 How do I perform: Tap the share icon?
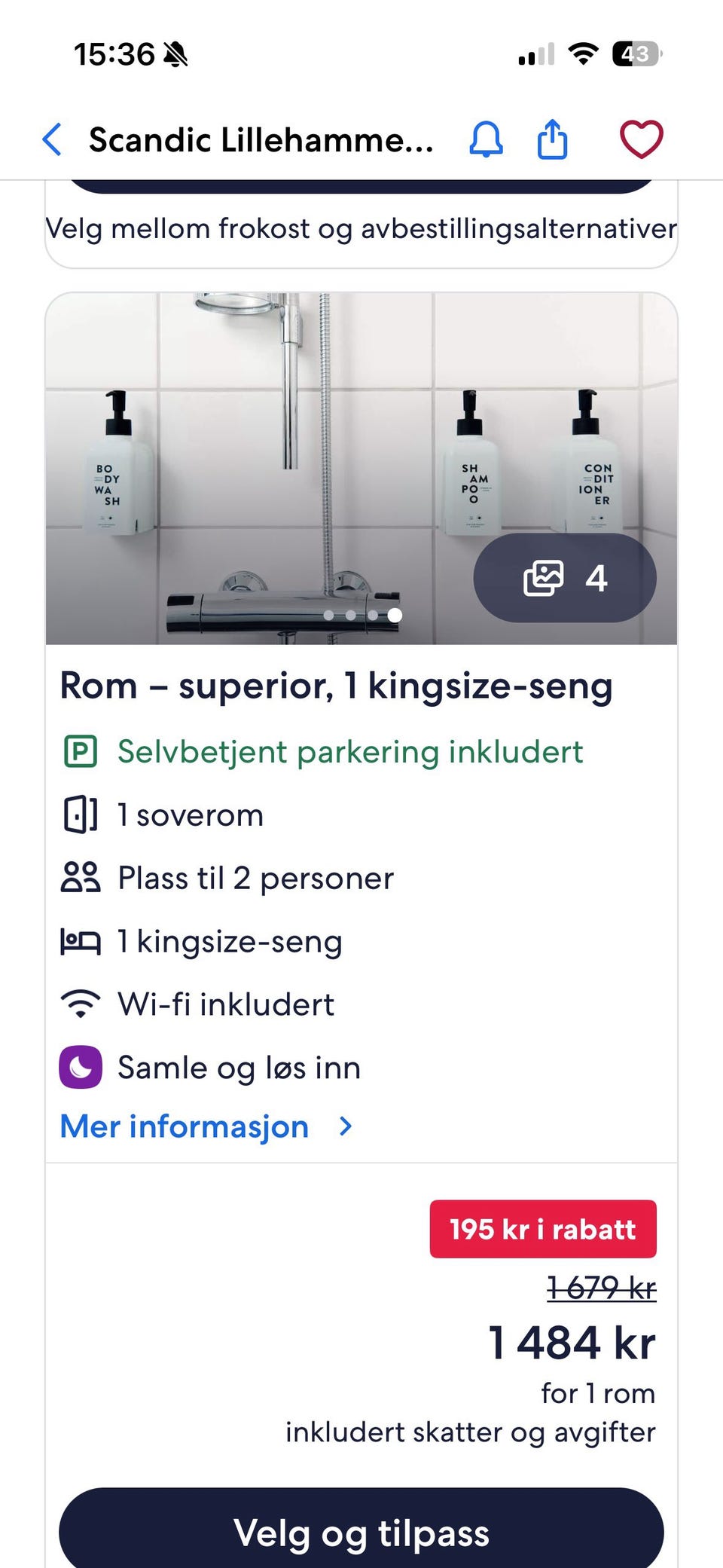click(x=552, y=139)
